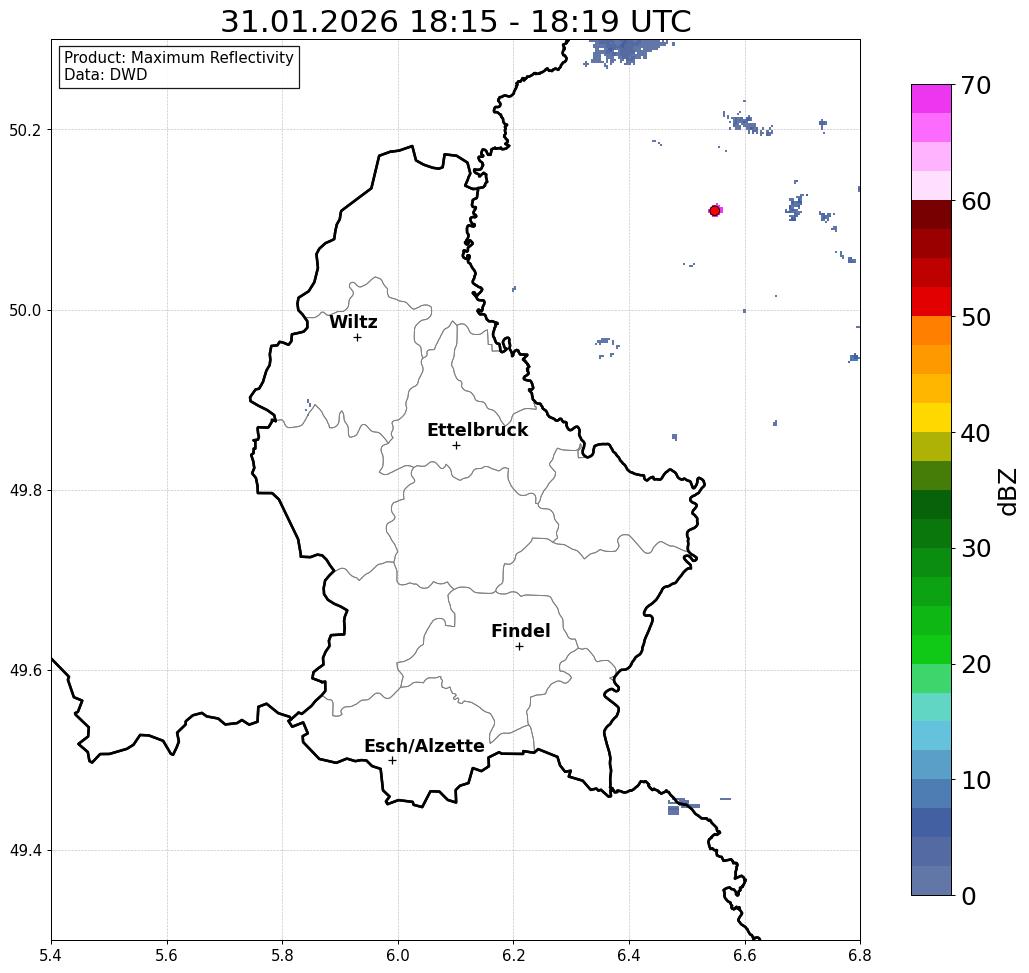Pick the yellow 40 dBZ colorbar swatch
1029x973 pixels.
coord(931,417)
